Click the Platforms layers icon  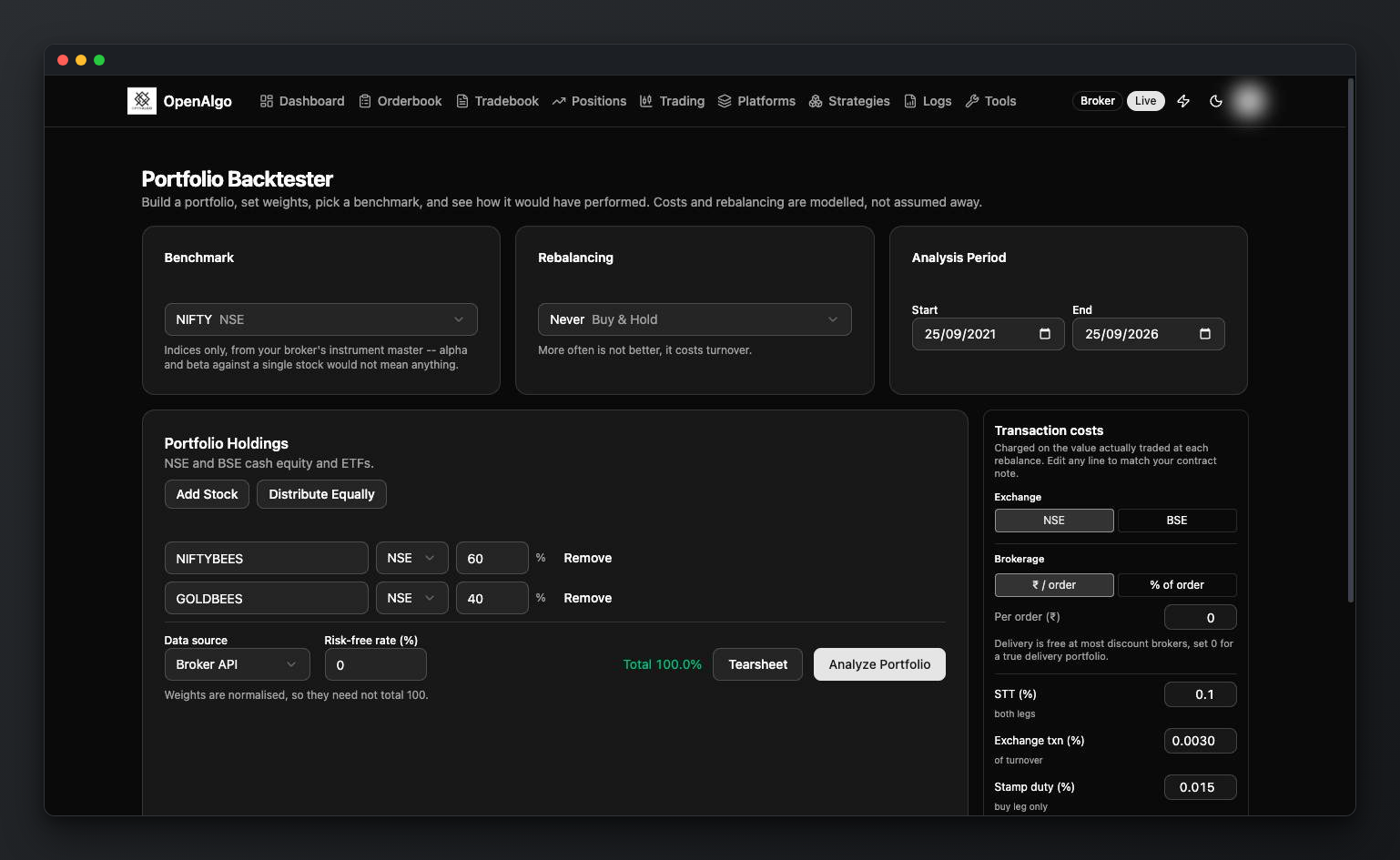click(725, 101)
